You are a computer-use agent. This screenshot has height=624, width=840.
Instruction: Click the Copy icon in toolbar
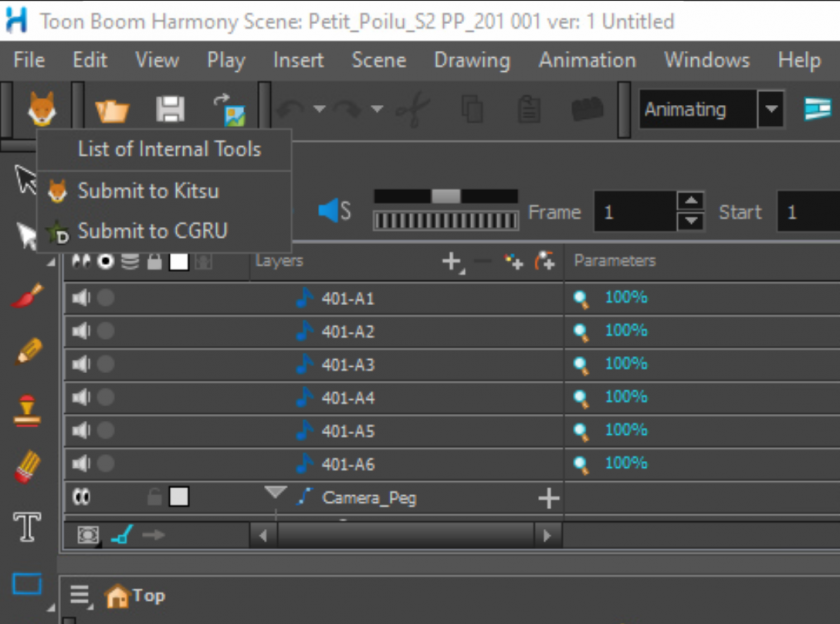click(x=472, y=109)
